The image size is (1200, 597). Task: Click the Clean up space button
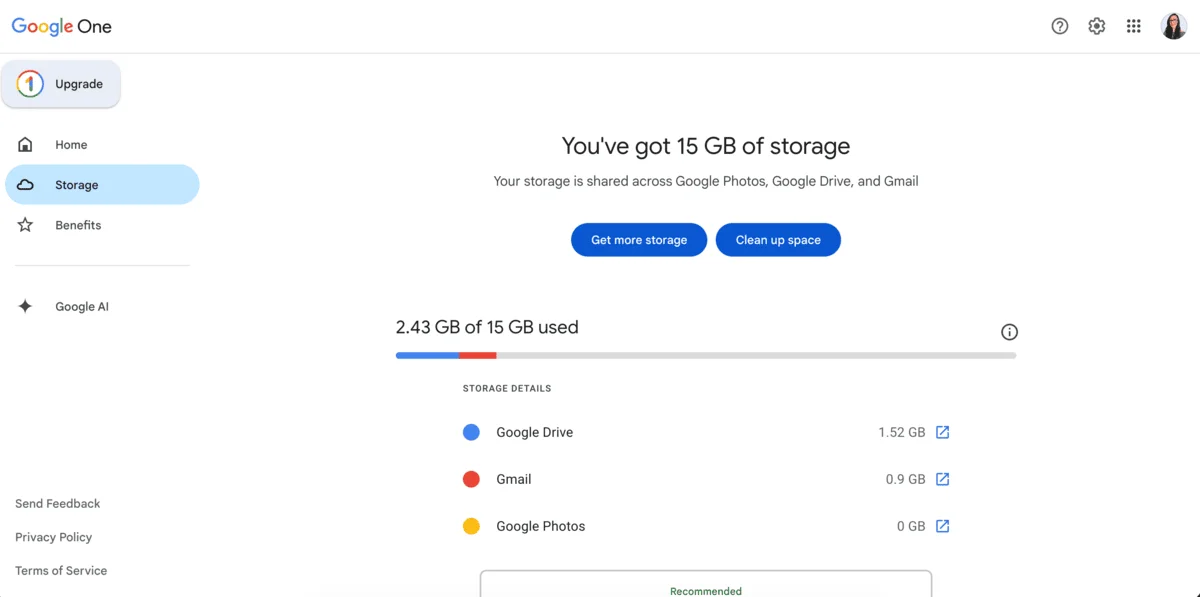778,239
